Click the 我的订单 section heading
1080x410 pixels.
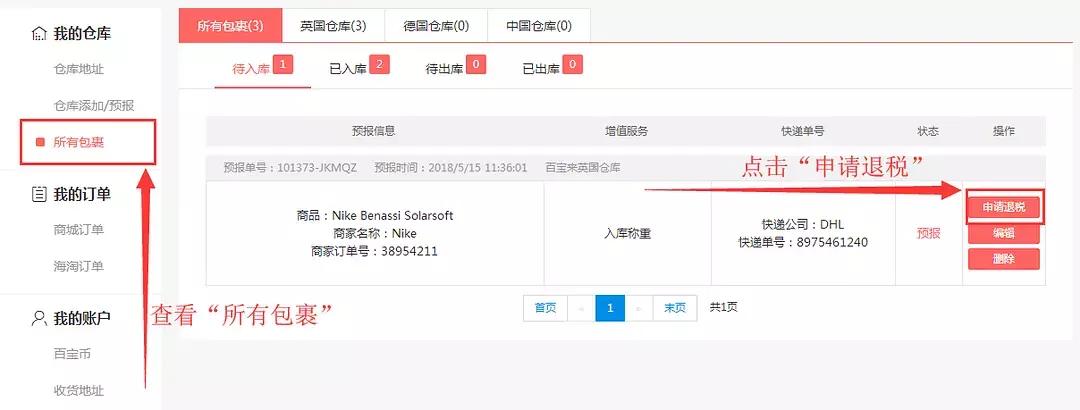point(82,194)
